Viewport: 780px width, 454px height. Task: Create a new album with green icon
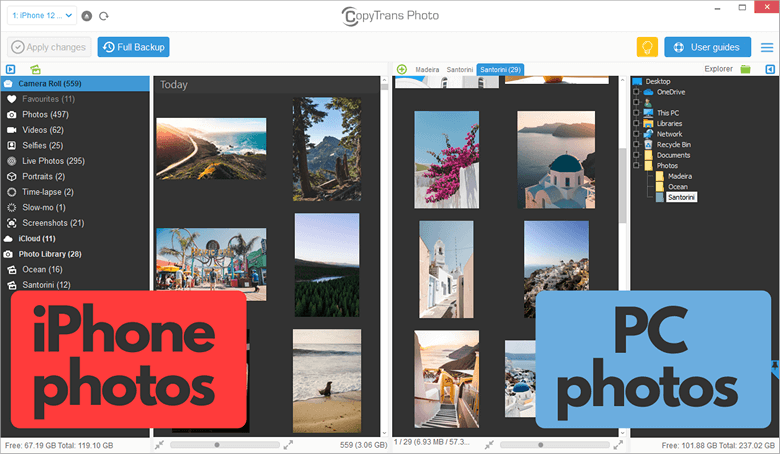[x=35, y=69]
